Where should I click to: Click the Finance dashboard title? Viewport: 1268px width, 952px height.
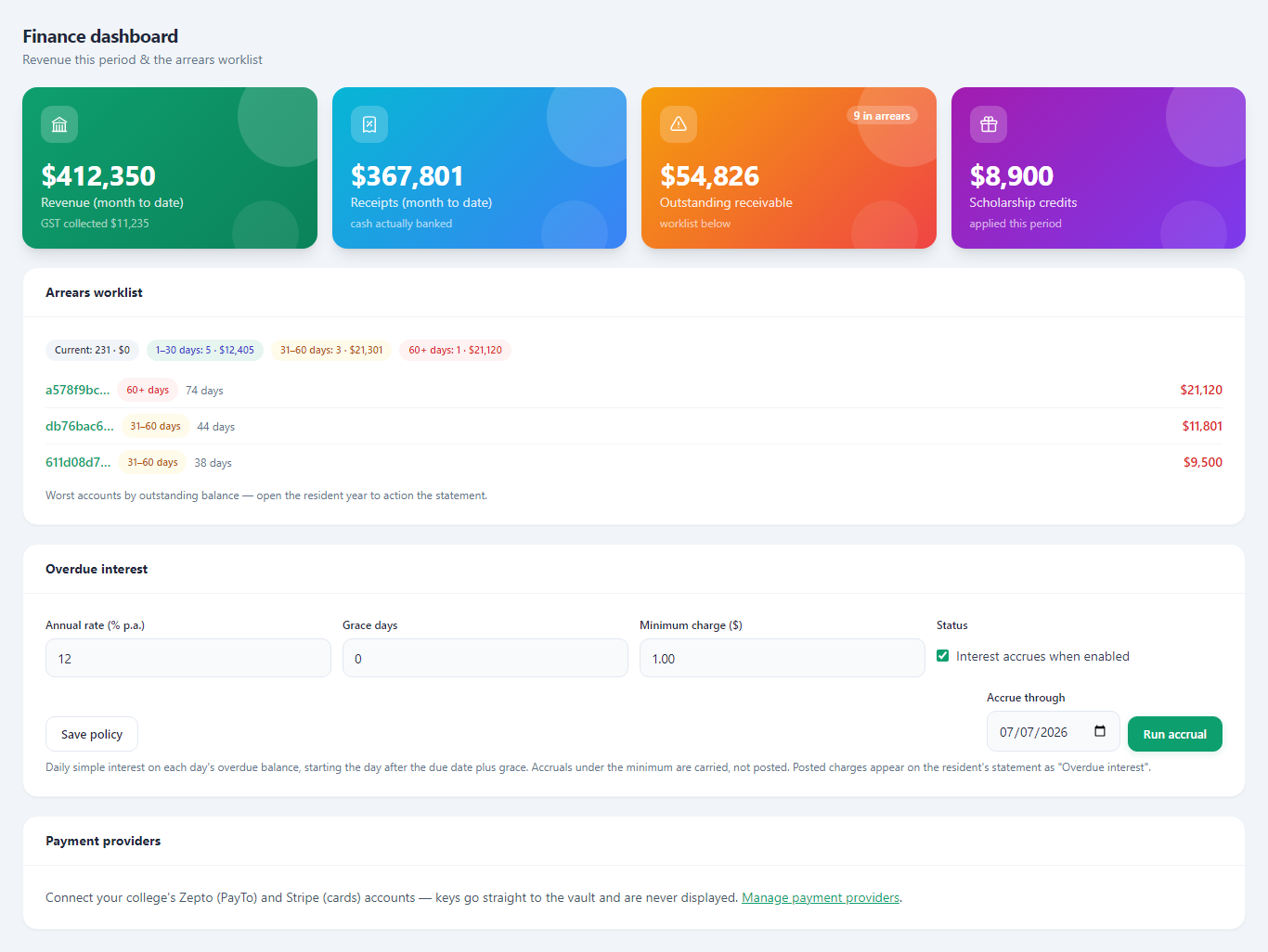click(x=100, y=36)
